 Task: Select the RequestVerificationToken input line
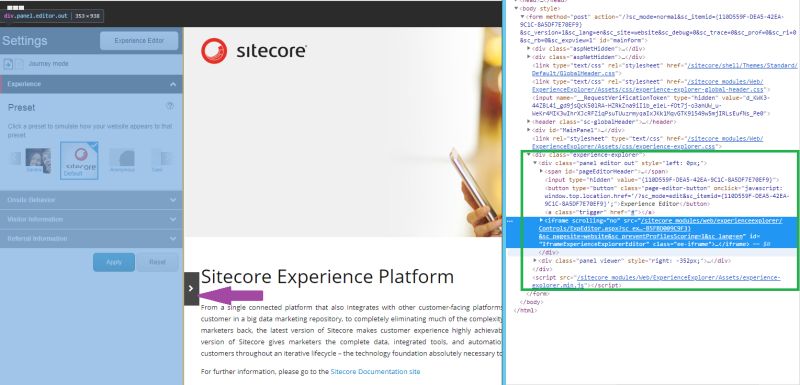[651, 106]
